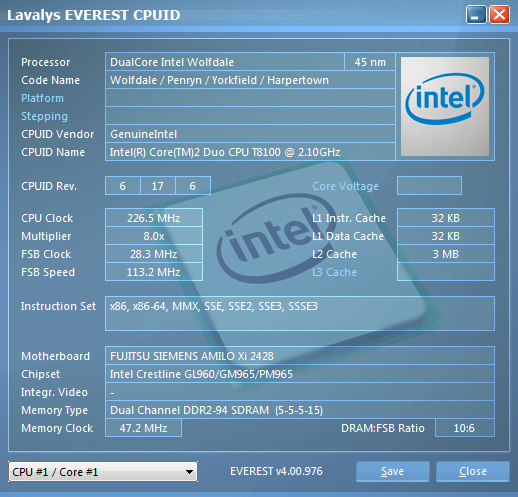Select the processor value 'DualCore Intel Wolfdale'
Viewport: 518px width, 497px height.
(x=225, y=62)
